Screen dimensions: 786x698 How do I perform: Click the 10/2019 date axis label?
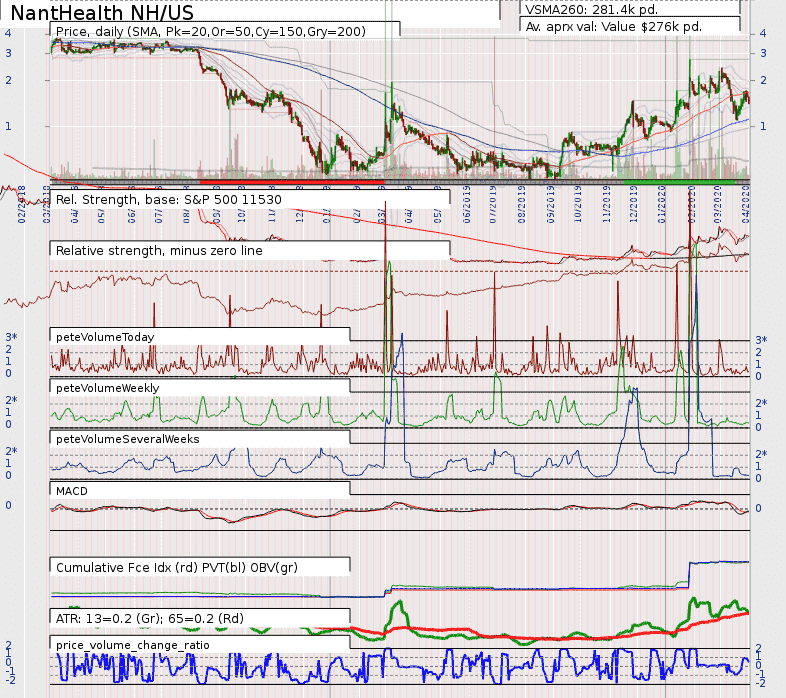(x=577, y=204)
